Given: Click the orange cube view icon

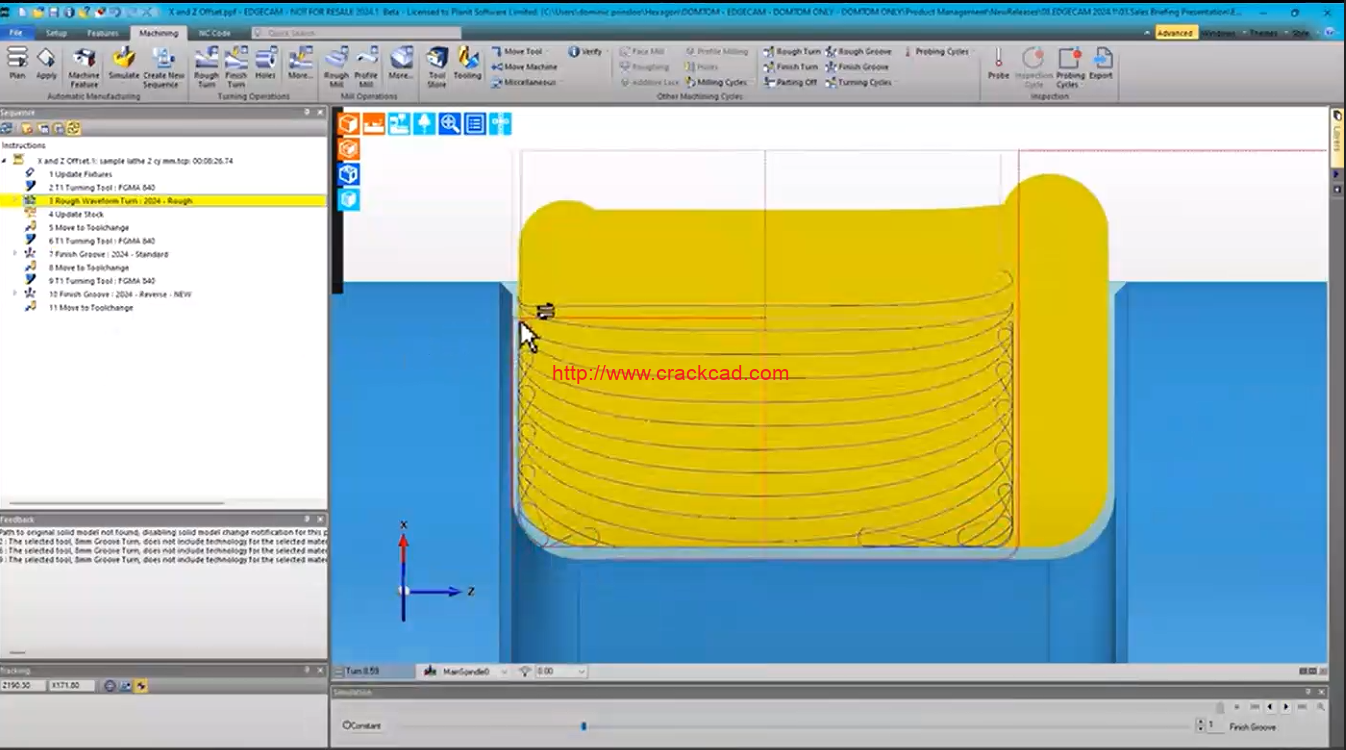Looking at the screenshot, I should pos(348,123).
